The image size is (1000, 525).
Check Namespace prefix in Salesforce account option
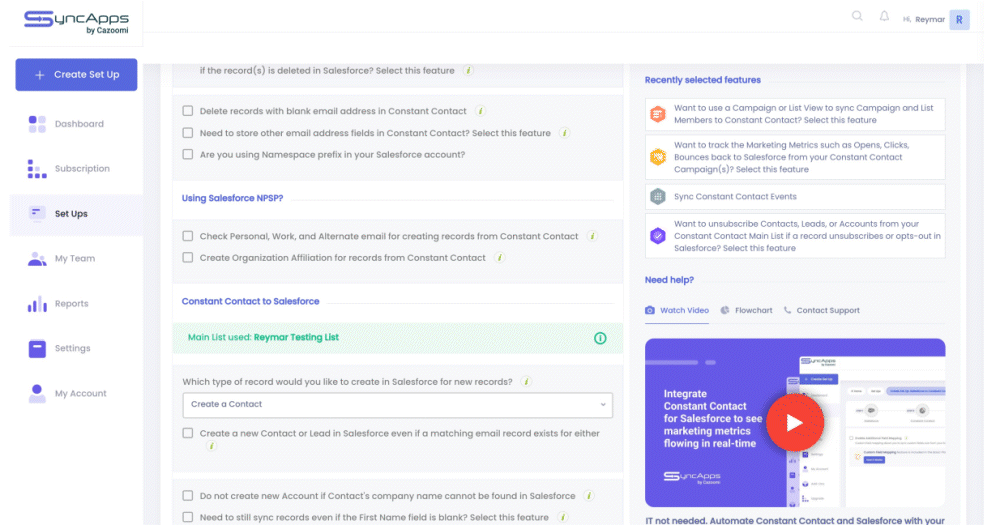[x=188, y=154]
